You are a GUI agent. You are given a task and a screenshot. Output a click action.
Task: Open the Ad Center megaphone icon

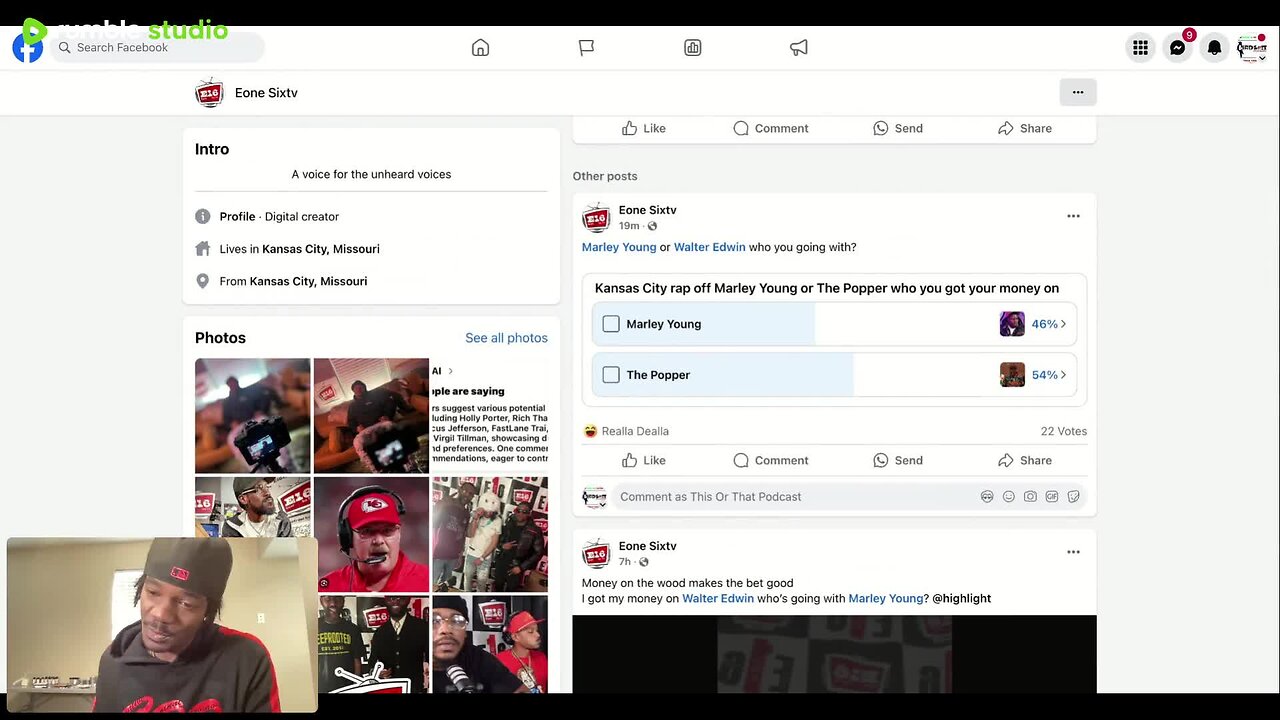[x=798, y=48]
